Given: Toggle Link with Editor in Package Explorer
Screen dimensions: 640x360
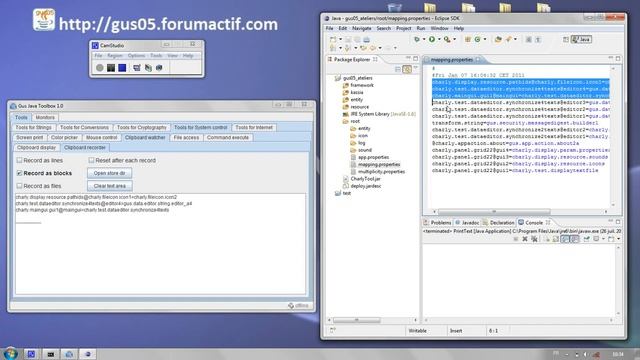Looking at the screenshot, I should coord(407,69).
